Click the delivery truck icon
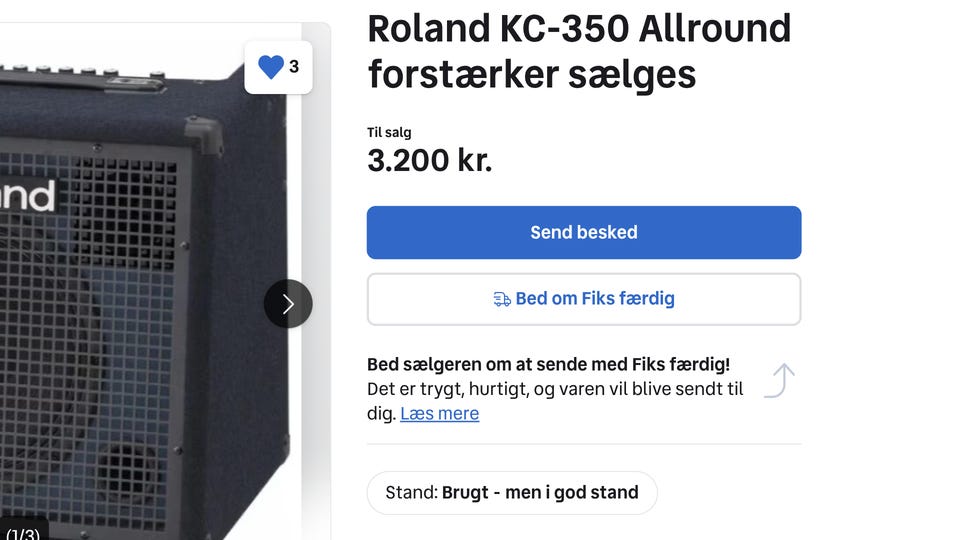This screenshot has width=960, height=540. pyautogui.click(x=502, y=299)
